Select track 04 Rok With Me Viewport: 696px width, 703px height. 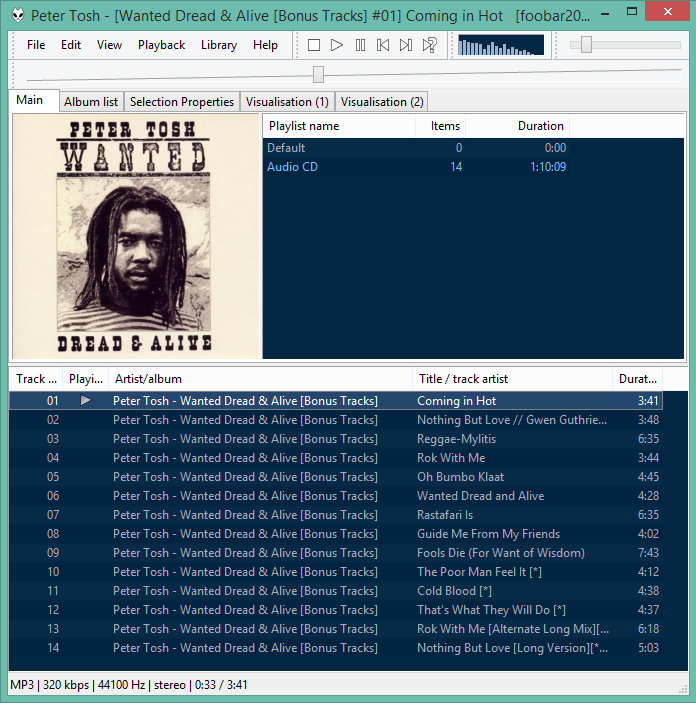pos(335,458)
